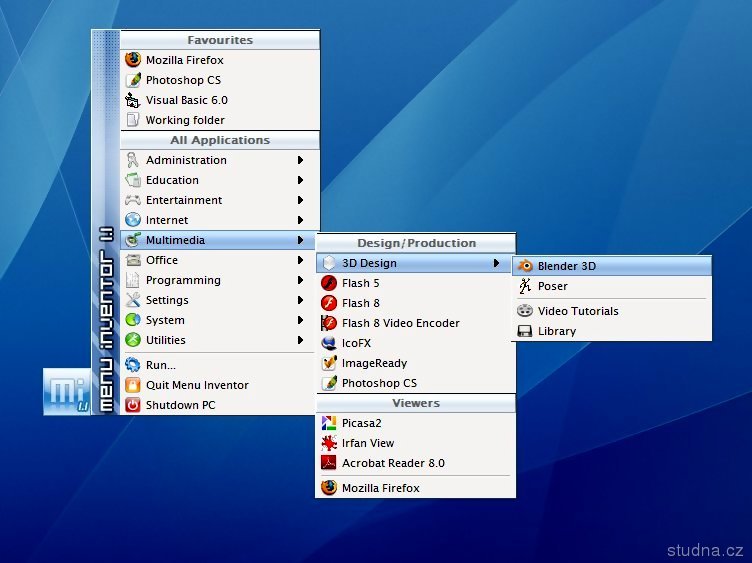Screen dimensions: 752x563
Task: Open Working folder in Favourites
Action: [185, 120]
